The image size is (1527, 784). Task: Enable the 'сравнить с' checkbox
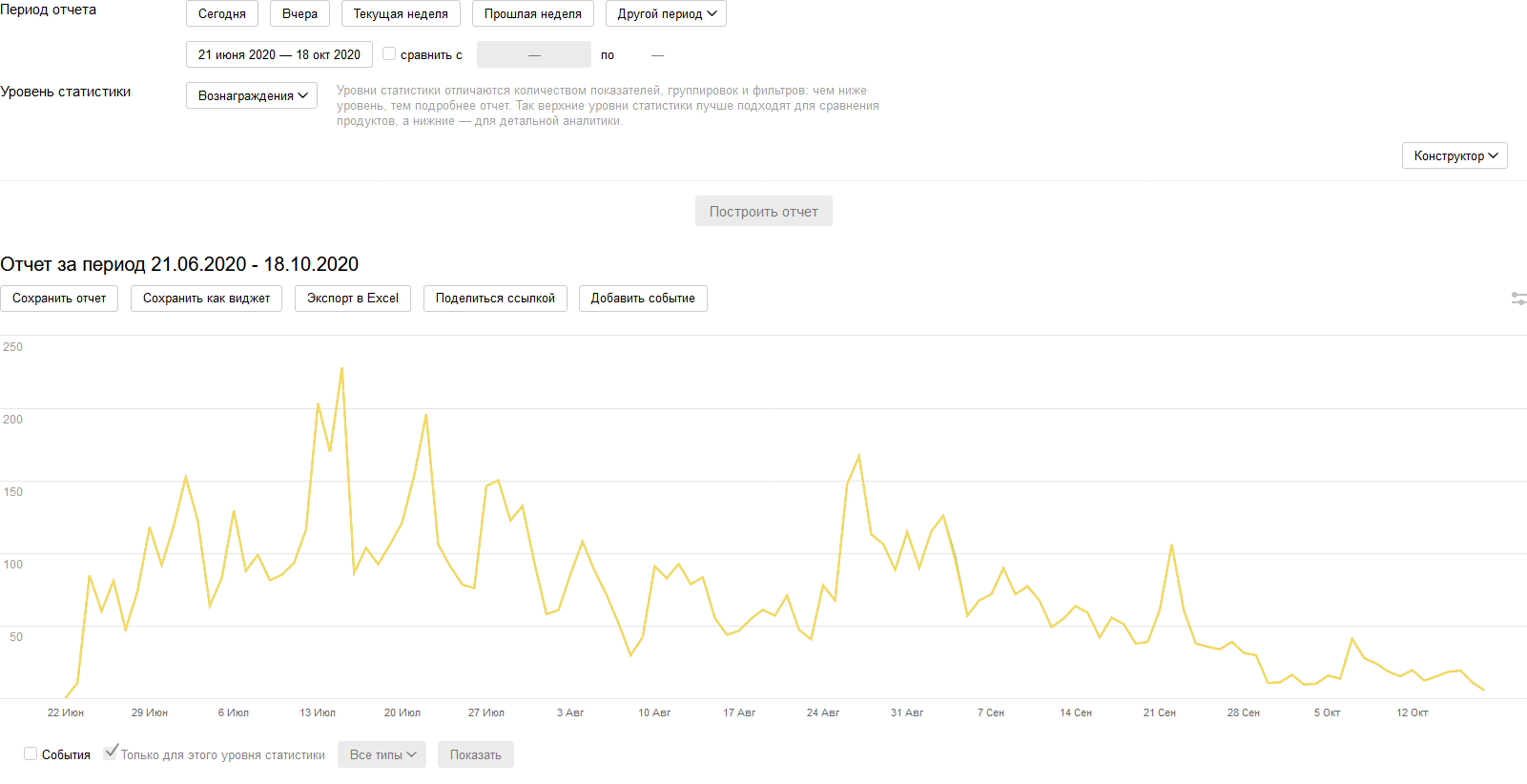pyautogui.click(x=389, y=54)
